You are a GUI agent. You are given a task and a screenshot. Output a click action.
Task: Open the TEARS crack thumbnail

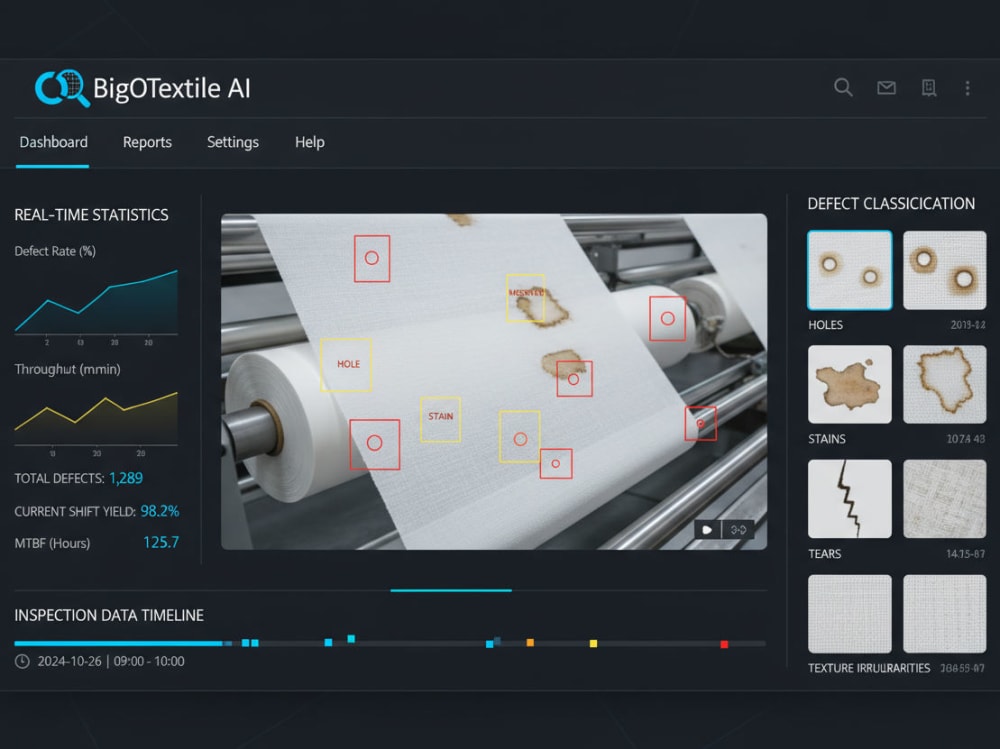point(849,499)
